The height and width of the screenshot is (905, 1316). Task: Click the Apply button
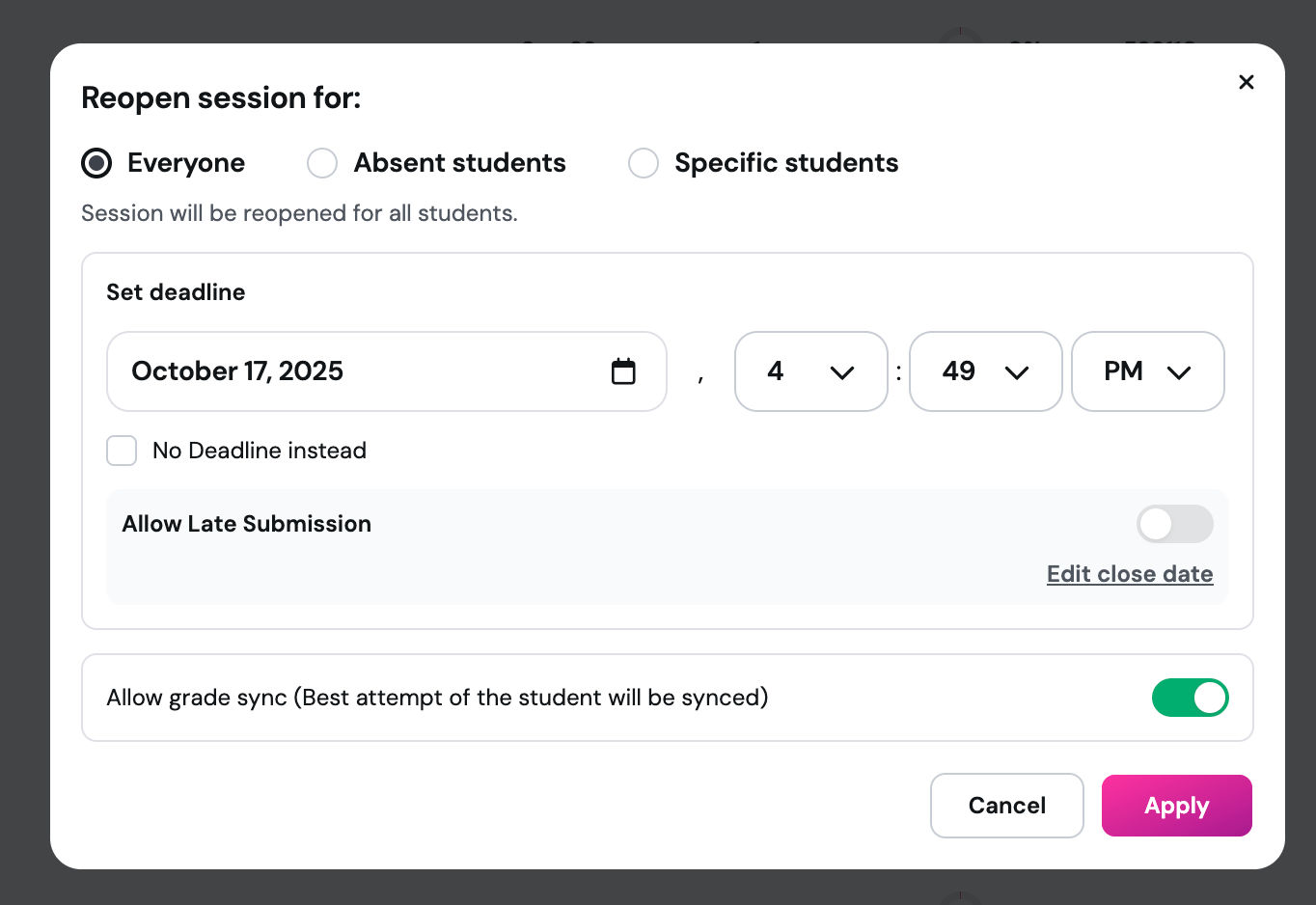[1176, 806]
